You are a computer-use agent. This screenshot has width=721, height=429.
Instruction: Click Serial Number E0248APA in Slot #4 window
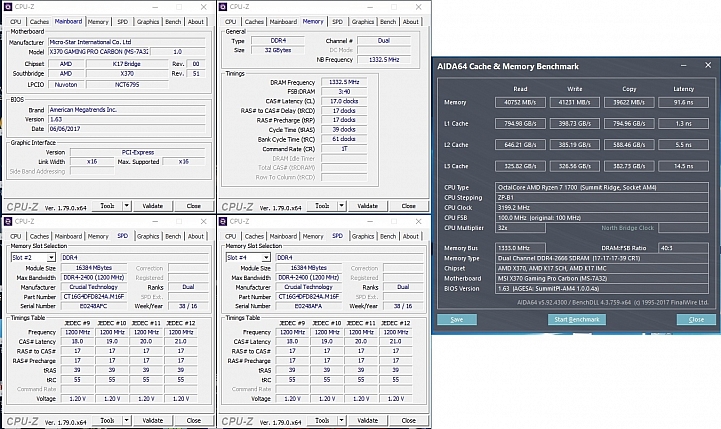[x=309, y=306]
